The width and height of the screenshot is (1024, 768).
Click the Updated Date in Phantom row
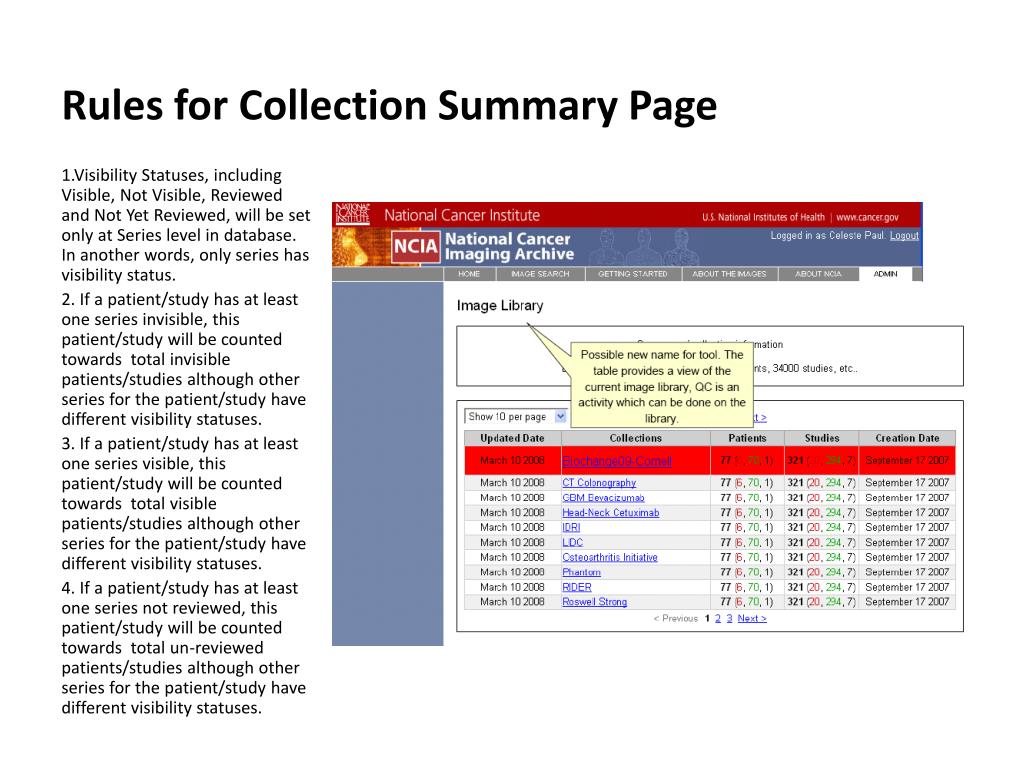point(512,572)
